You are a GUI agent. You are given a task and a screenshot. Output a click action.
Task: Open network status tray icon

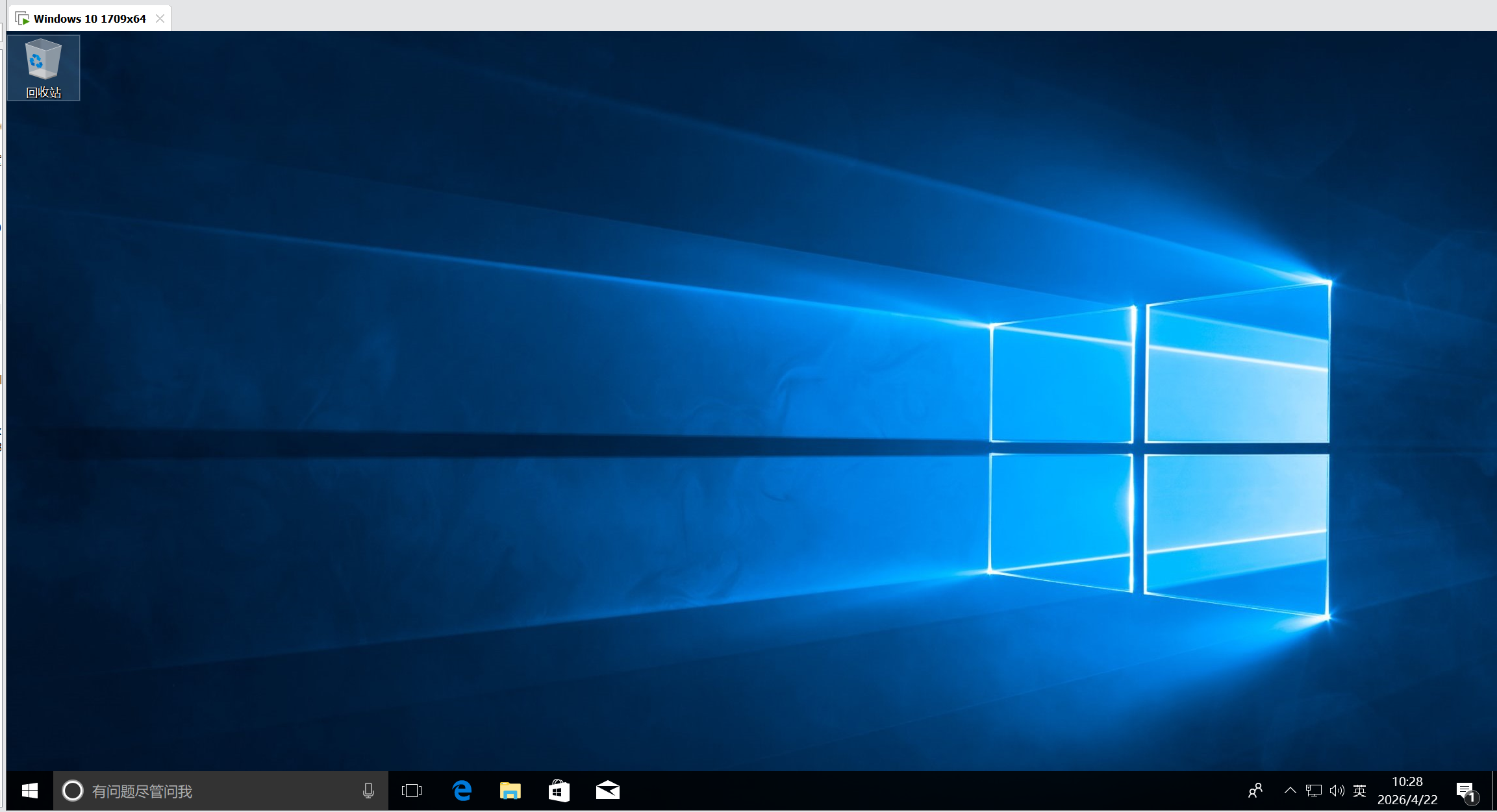[1314, 791]
